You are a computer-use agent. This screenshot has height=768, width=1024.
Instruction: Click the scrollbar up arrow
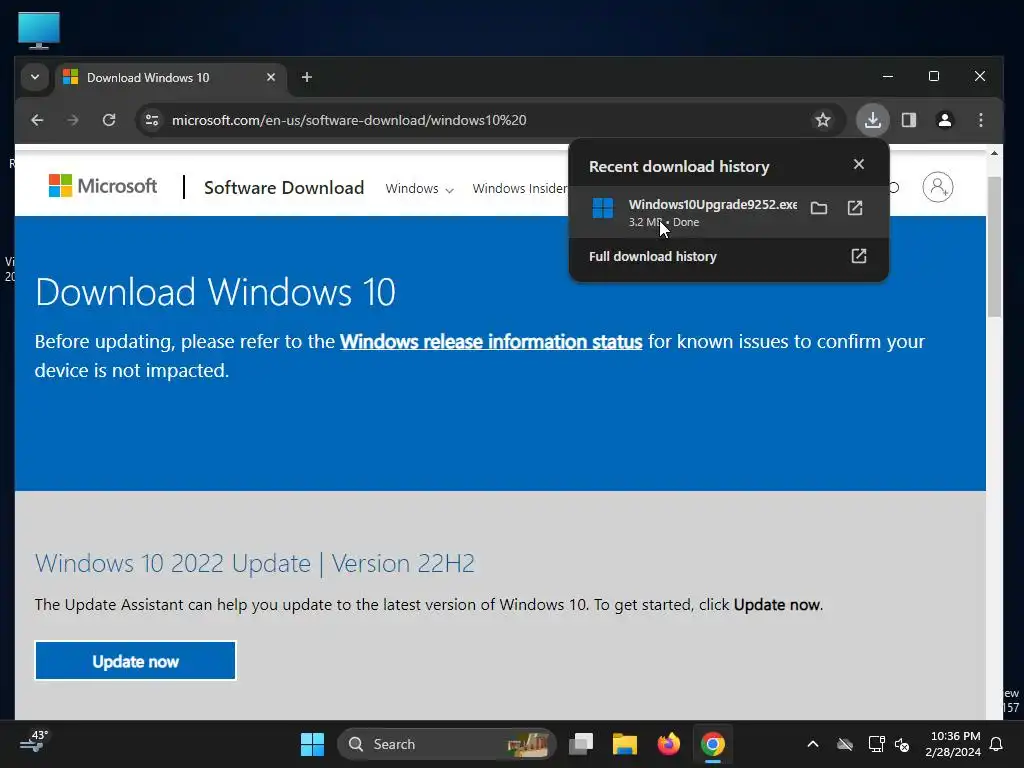(994, 153)
